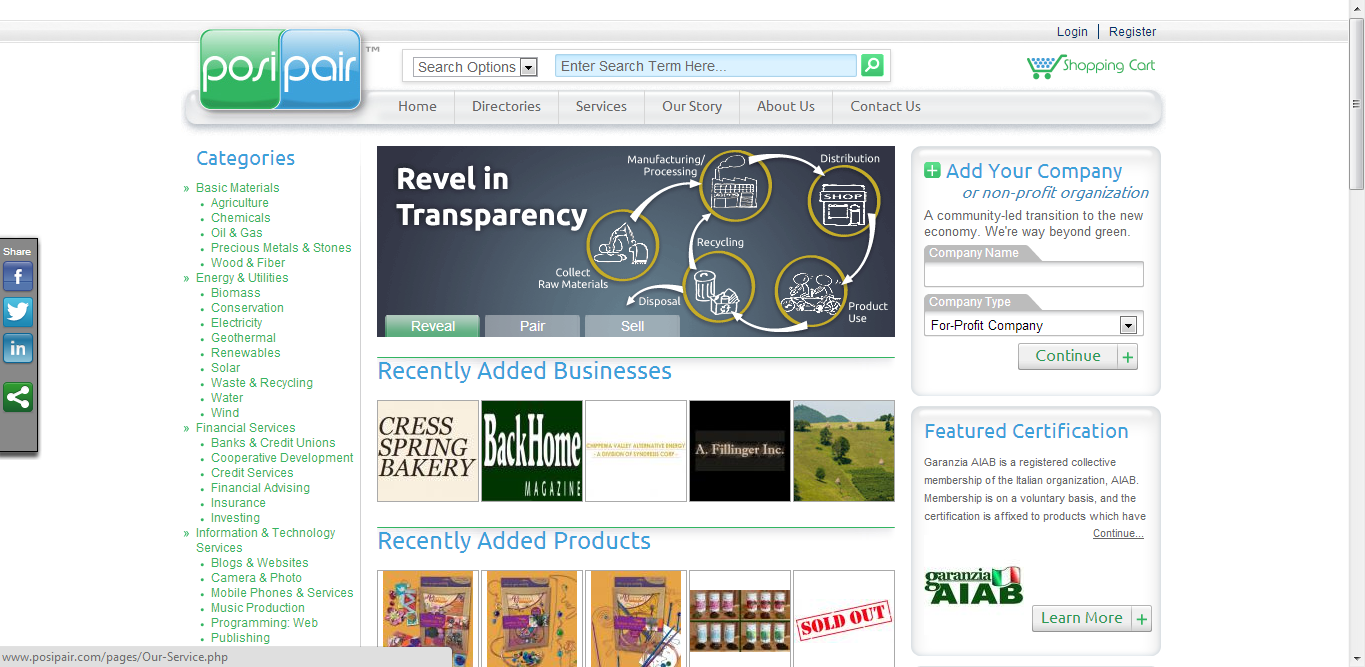Open Contact Us menu item
1365x667 pixels.
[885, 106]
